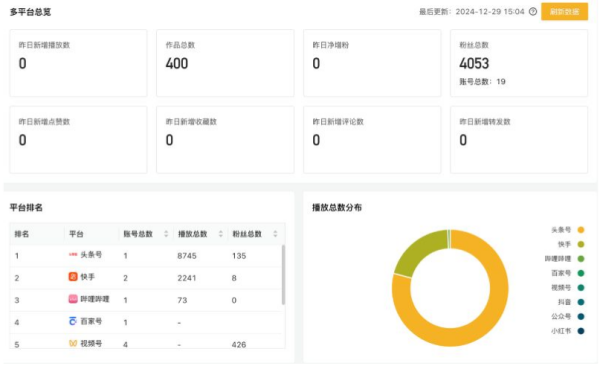Click the 百家号 platform icon in ranking table
Viewport: 600px width, 369px height.
tap(73, 321)
